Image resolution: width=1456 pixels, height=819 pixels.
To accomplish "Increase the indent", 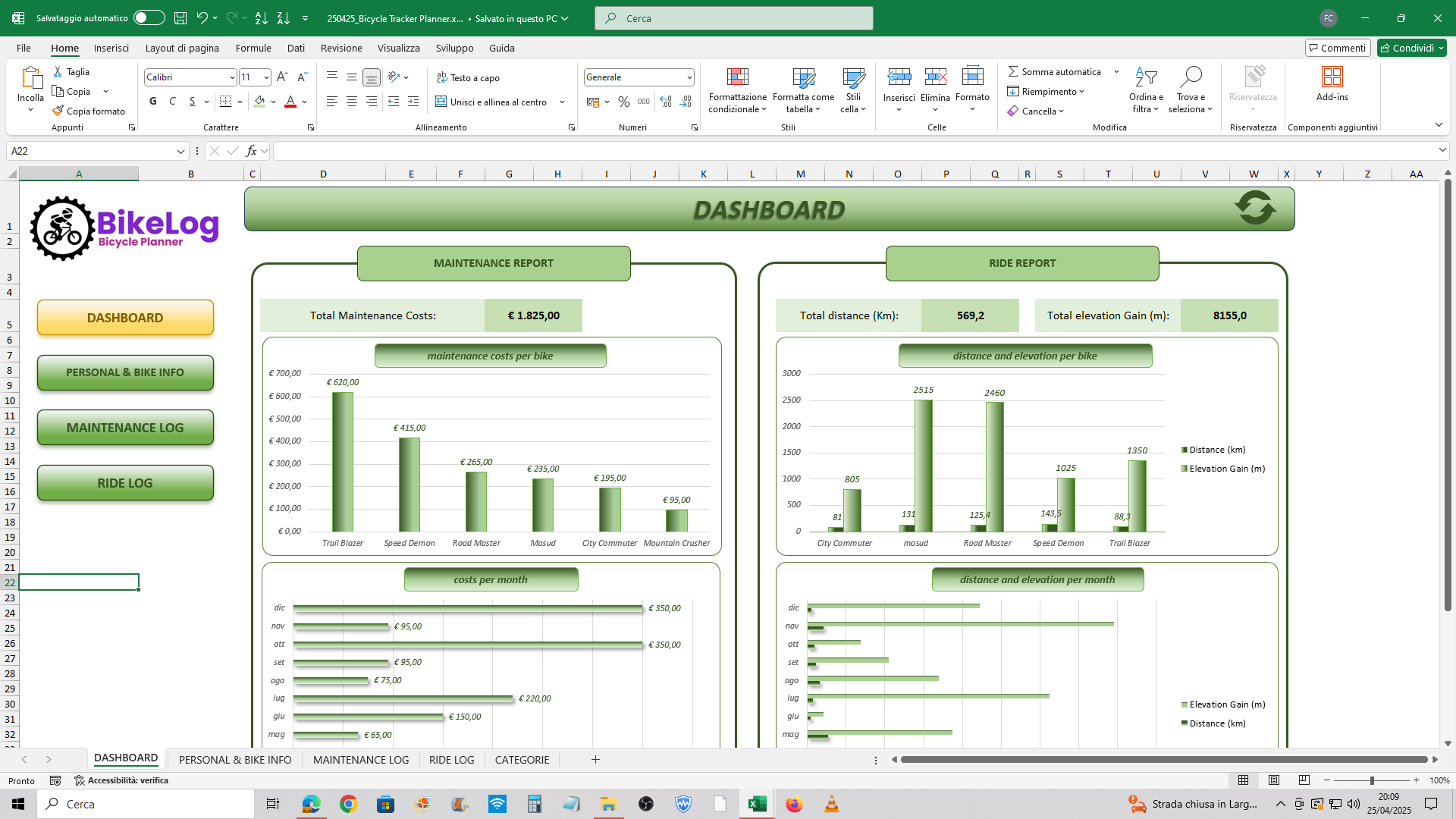I will (x=413, y=102).
